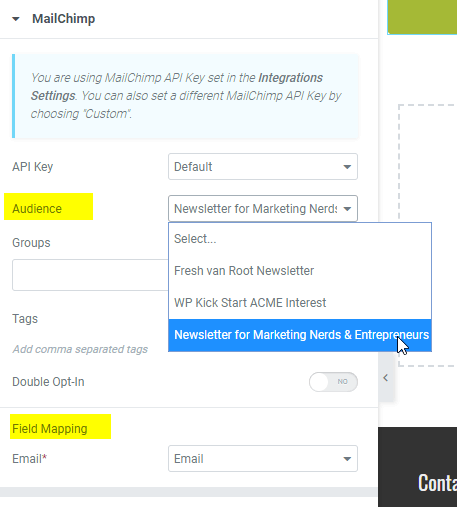The width and height of the screenshot is (457, 507).
Task: Select Fresh van Root Newsletter audience
Action: pos(300,271)
